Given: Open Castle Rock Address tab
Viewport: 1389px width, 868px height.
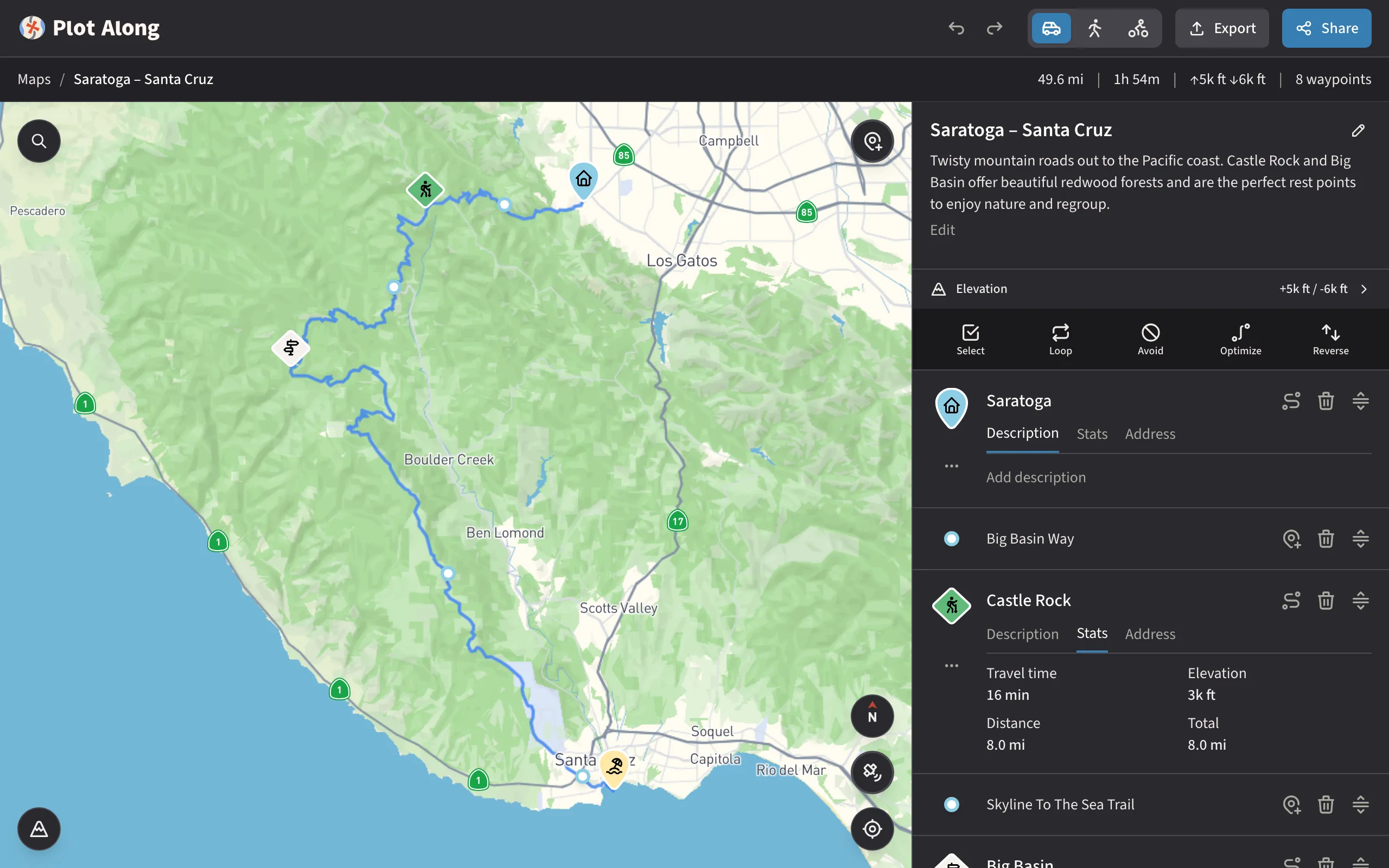Looking at the screenshot, I should (x=1150, y=634).
